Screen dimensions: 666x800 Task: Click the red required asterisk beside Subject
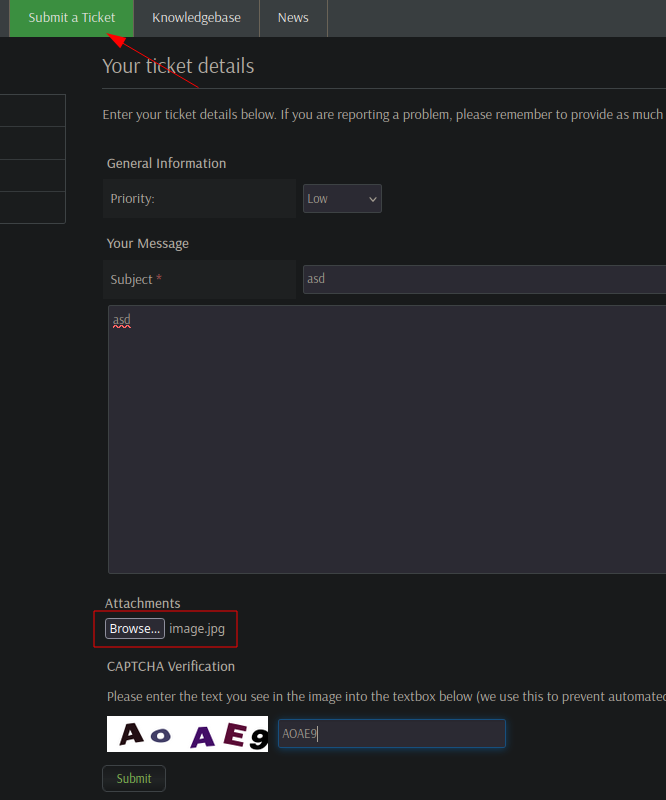159,278
